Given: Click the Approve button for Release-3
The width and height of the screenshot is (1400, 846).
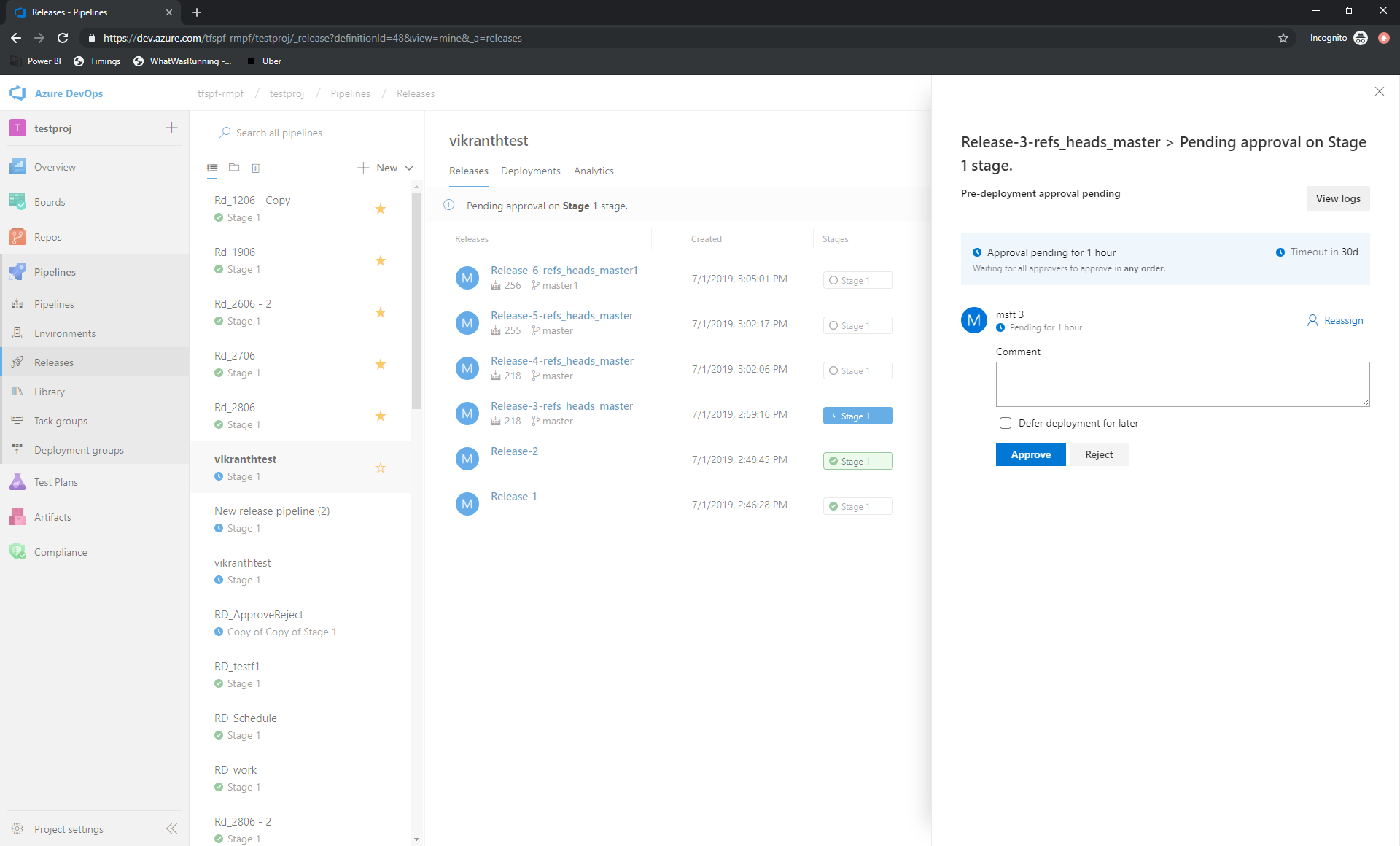Looking at the screenshot, I should pyautogui.click(x=1030, y=454).
